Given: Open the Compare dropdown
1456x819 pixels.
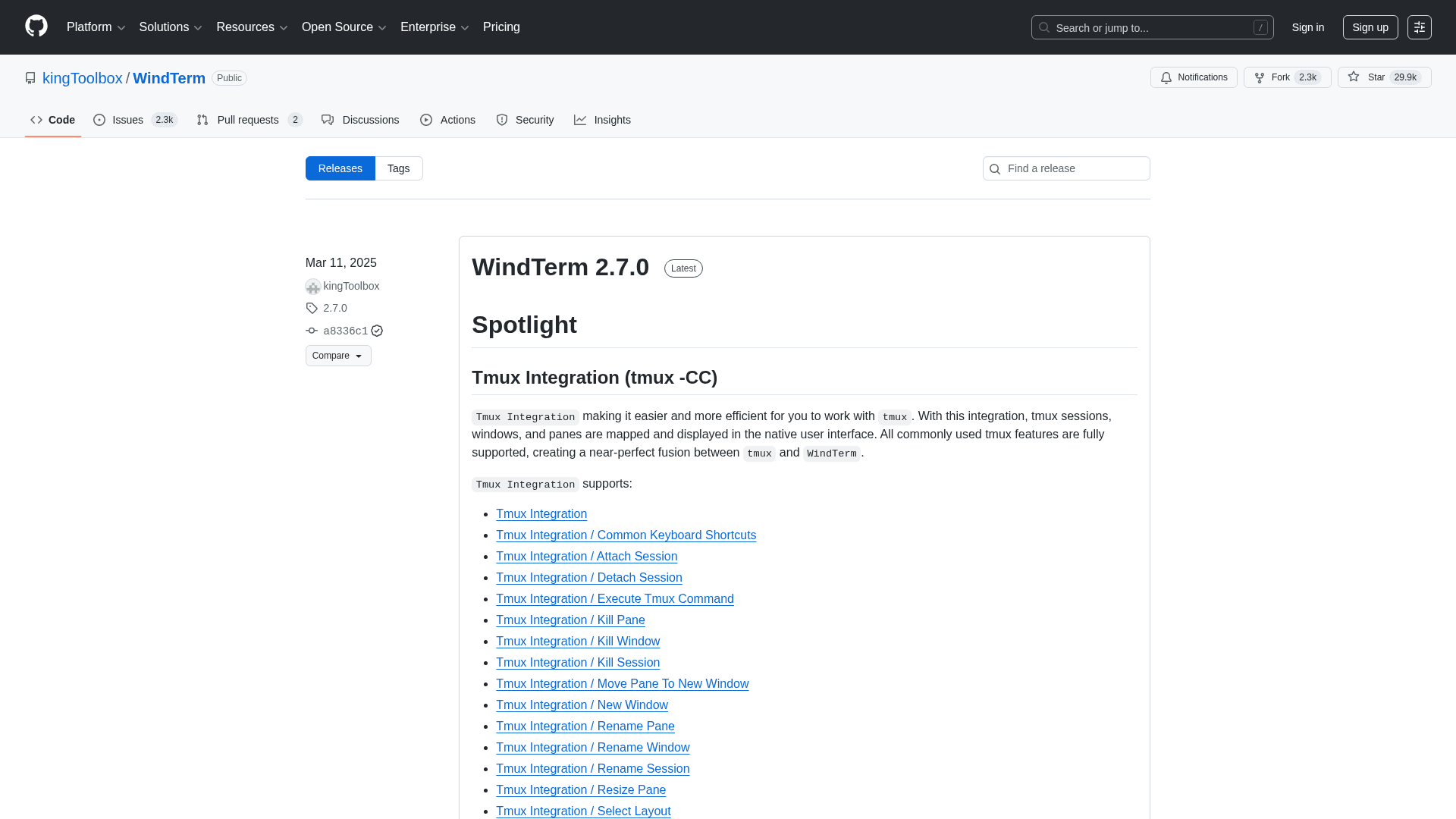Looking at the screenshot, I should point(338,356).
